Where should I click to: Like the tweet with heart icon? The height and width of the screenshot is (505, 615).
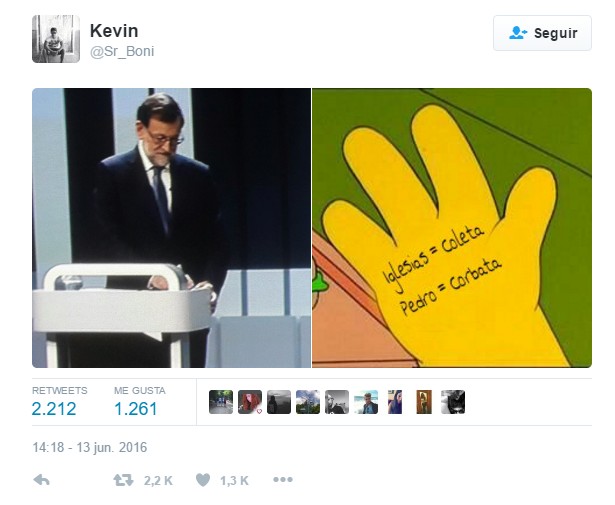click(x=203, y=480)
